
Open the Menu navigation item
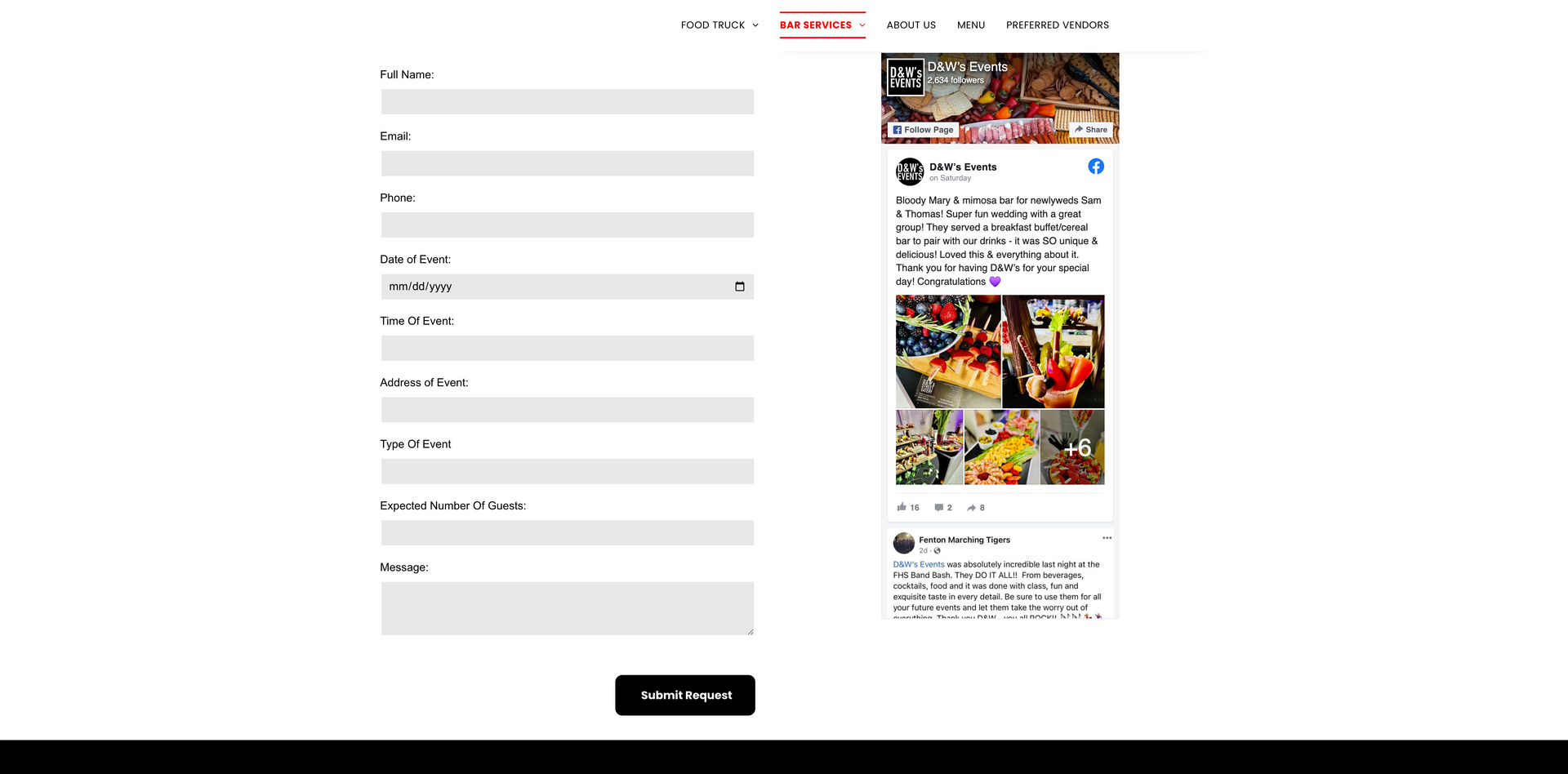[971, 25]
